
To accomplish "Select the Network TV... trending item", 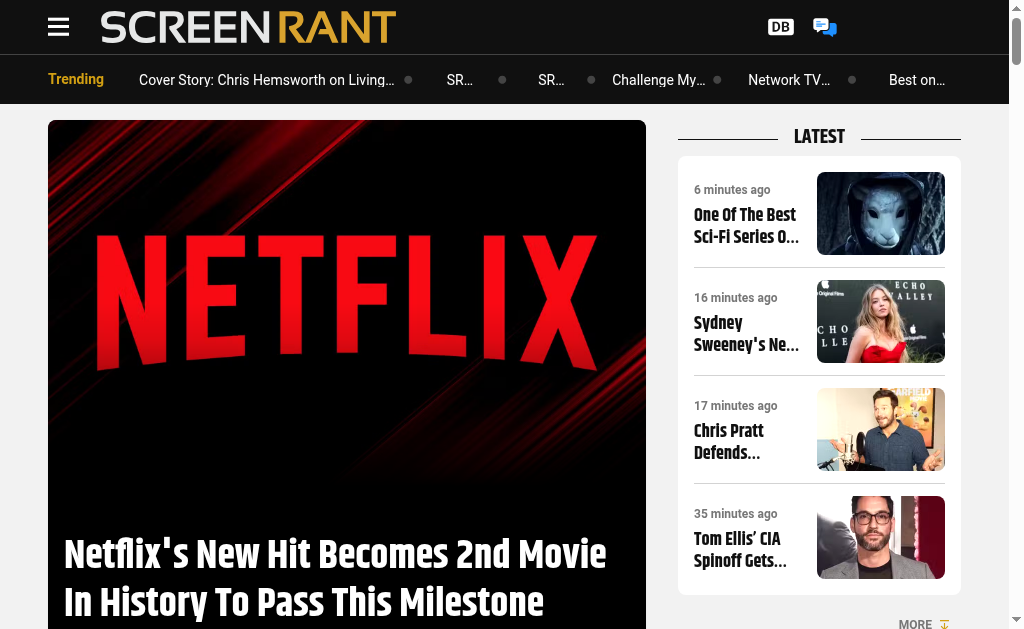I will tap(789, 80).
